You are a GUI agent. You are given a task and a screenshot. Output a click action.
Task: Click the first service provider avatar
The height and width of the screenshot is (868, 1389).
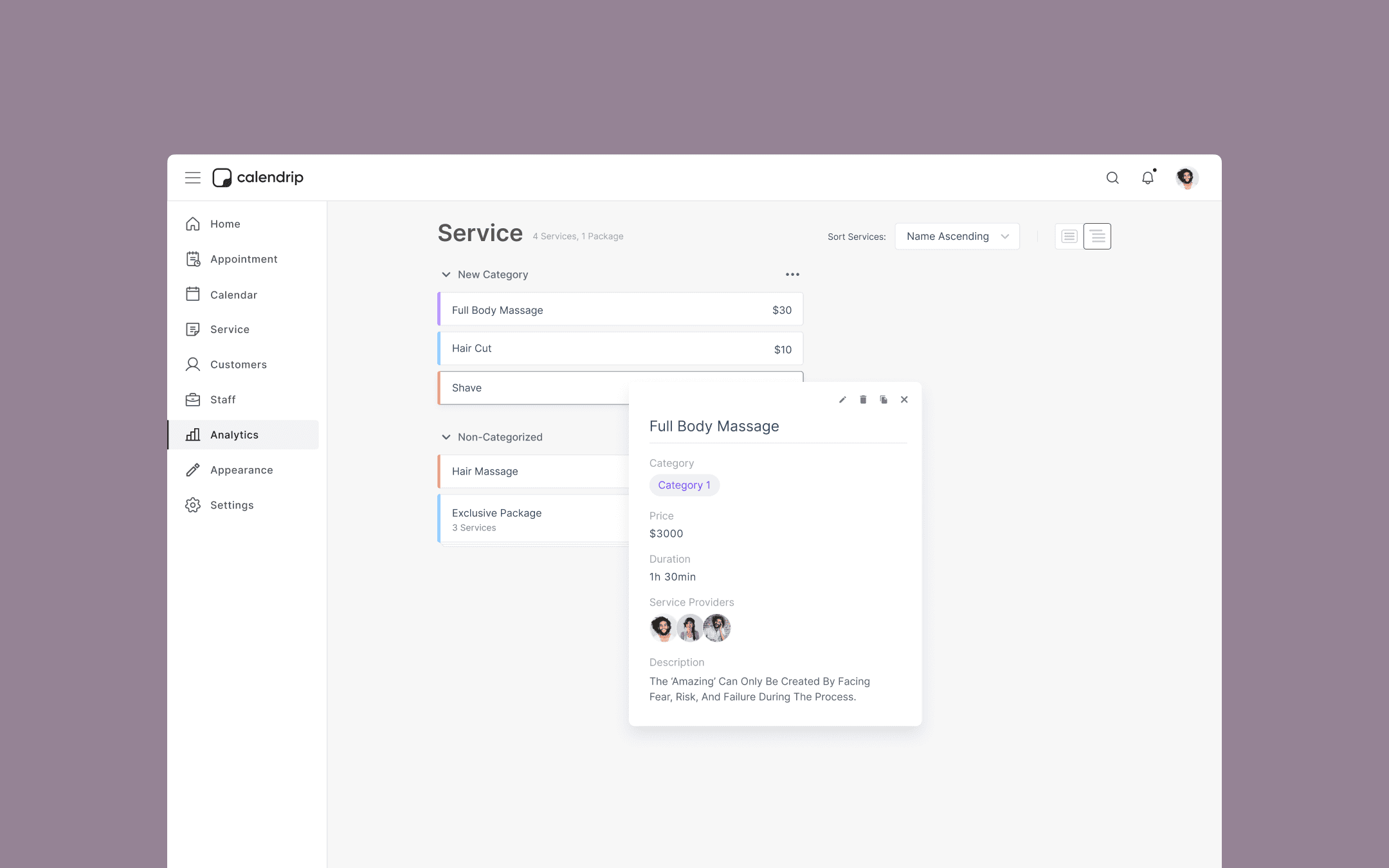662,628
